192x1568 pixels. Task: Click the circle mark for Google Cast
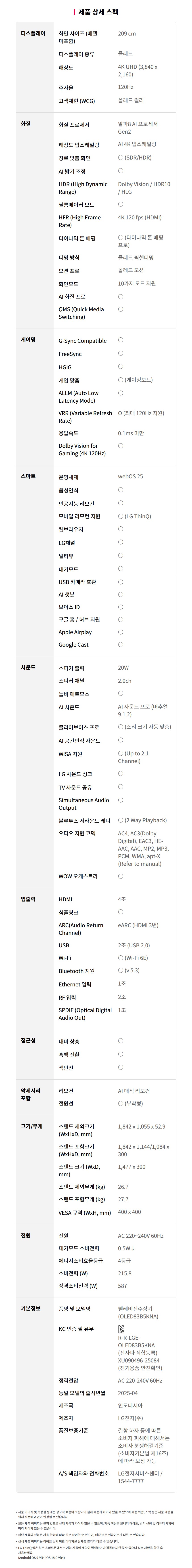120,644
